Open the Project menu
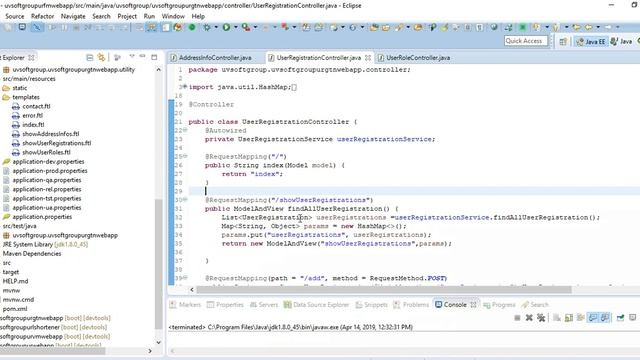 pos(127,16)
